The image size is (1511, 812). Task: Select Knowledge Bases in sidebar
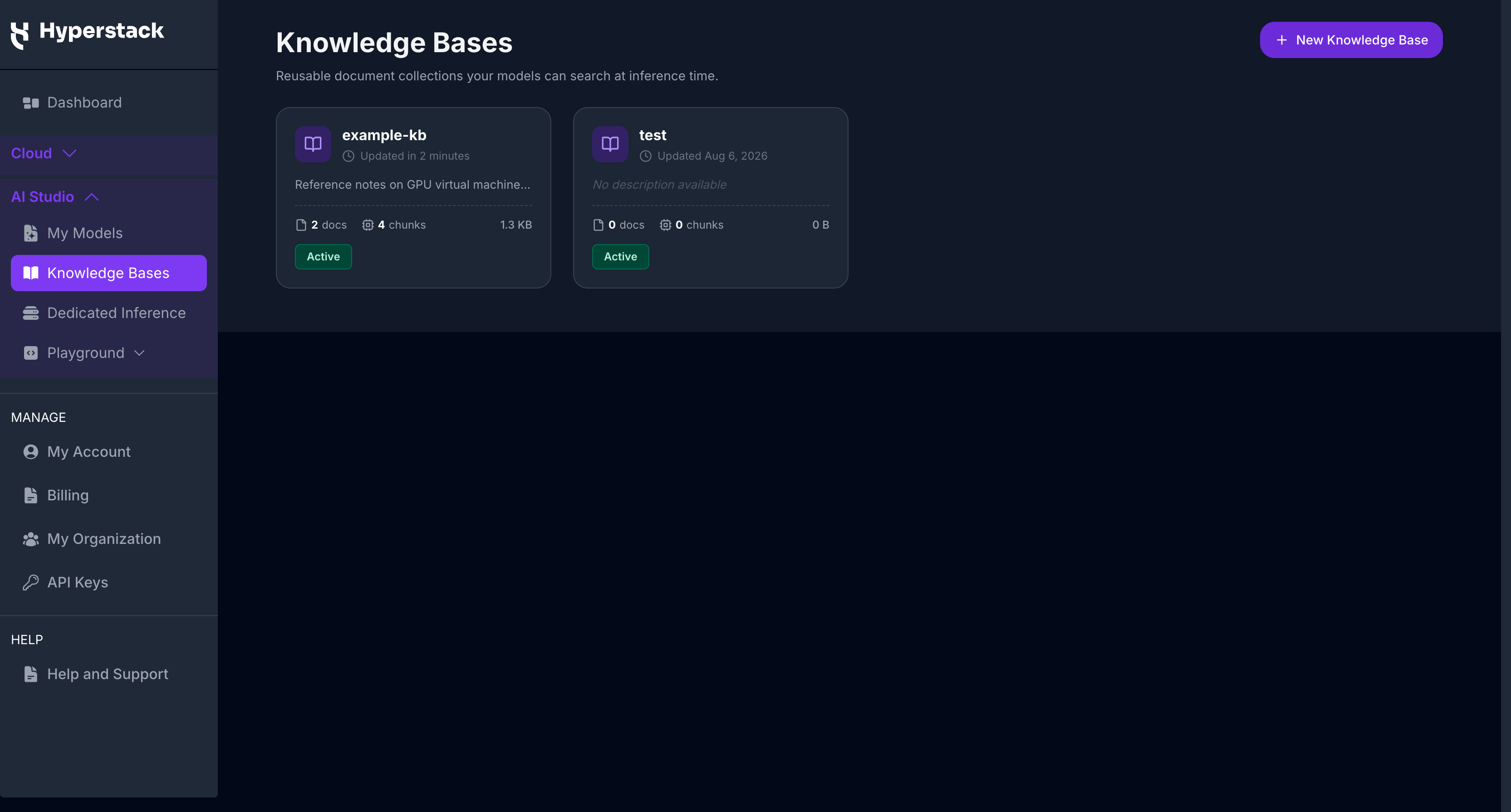tap(108, 273)
